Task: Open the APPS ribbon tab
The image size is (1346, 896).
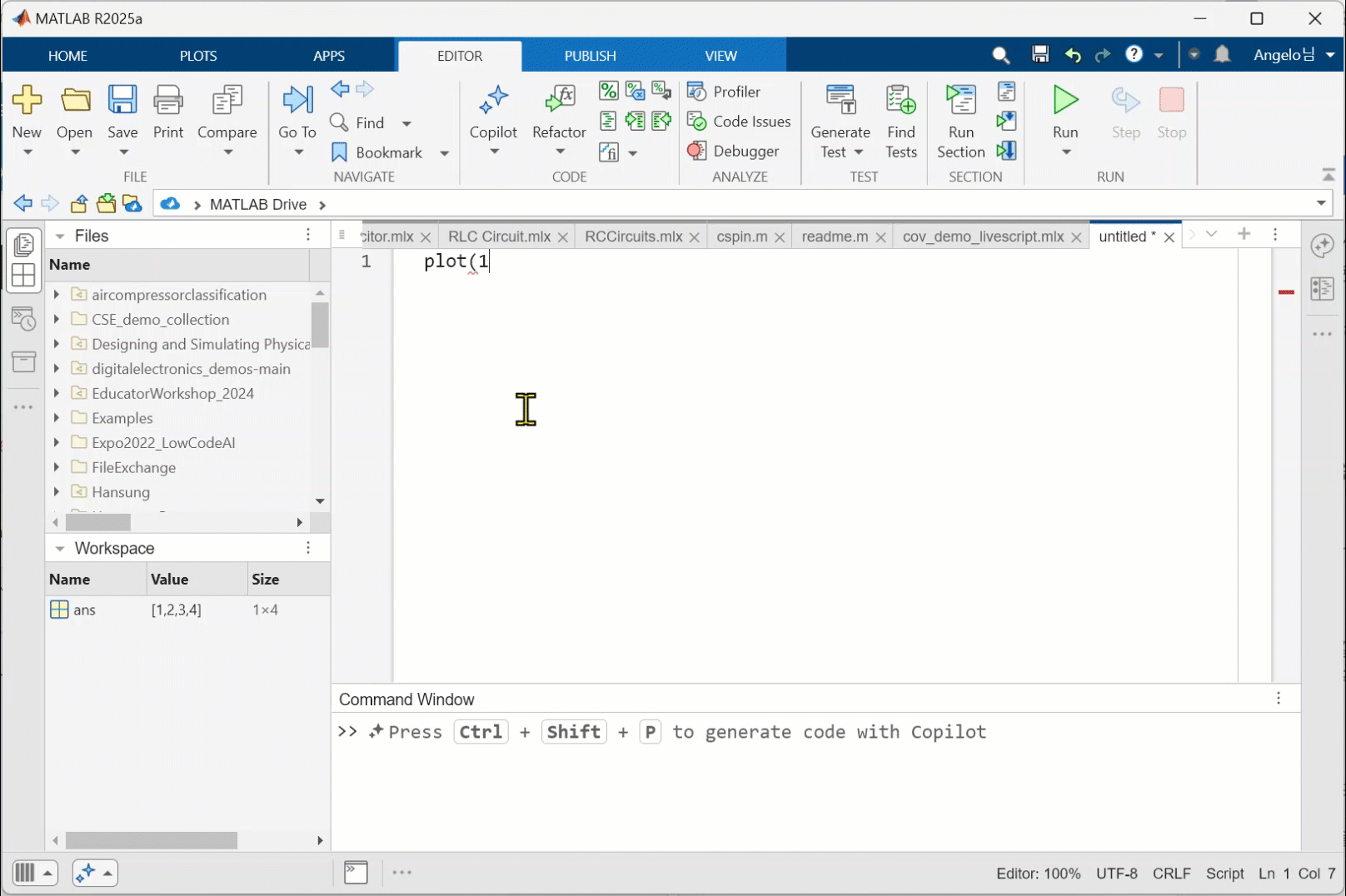Action: [x=329, y=56]
